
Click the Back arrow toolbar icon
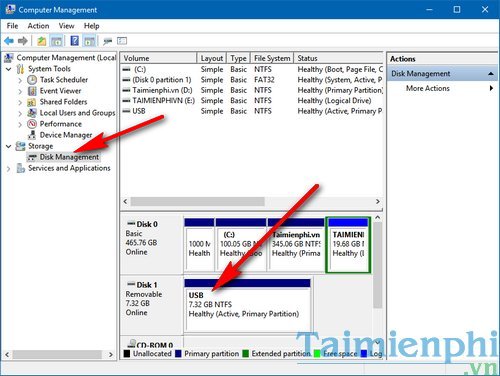tap(9, 41)
